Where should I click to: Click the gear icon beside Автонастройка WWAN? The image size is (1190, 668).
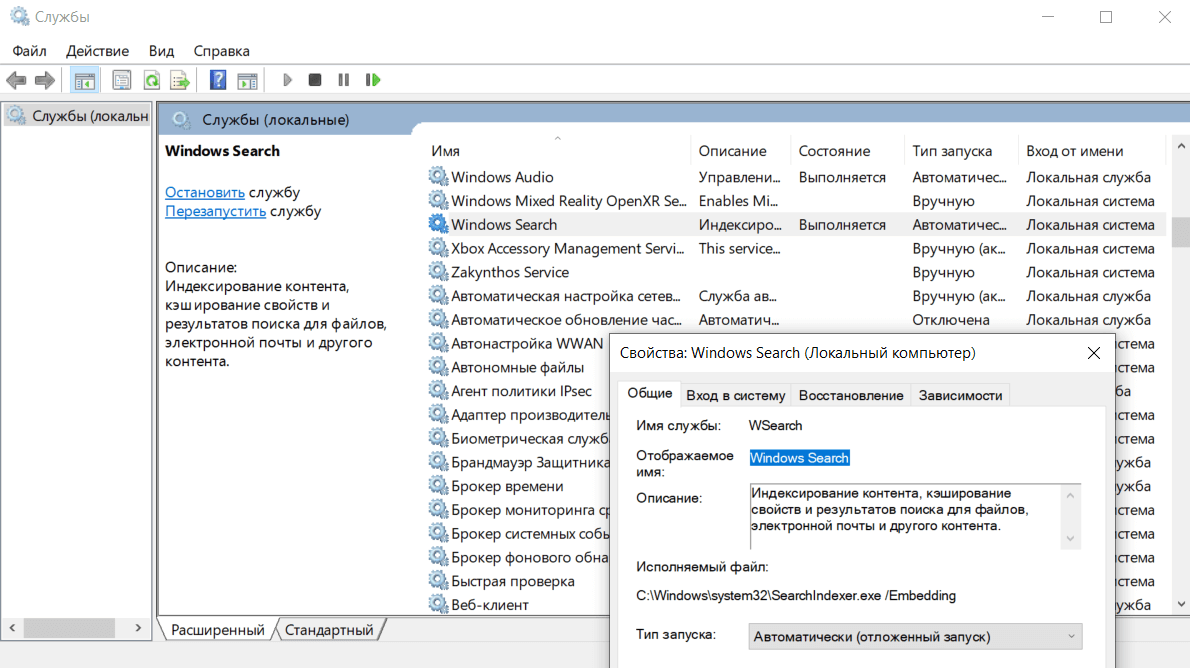pos(438,342)
